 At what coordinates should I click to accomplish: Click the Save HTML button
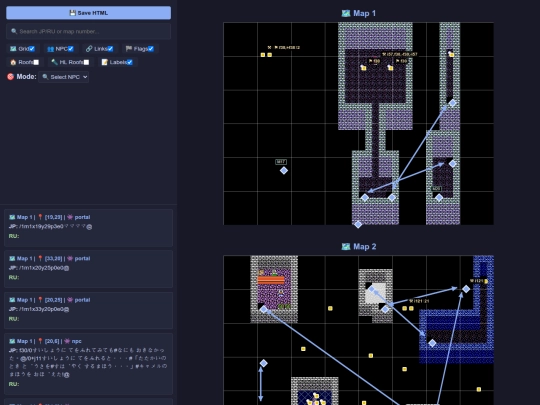(x=89, y=13)
